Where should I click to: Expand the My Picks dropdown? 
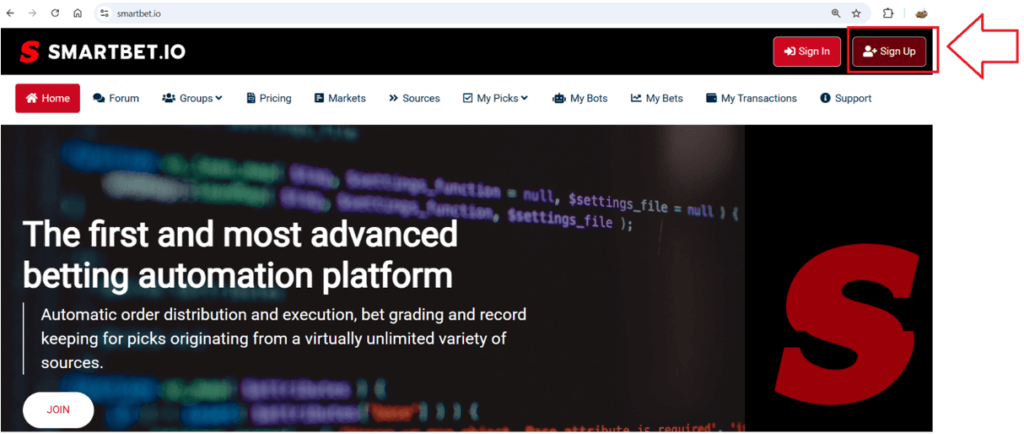(495, 98)
